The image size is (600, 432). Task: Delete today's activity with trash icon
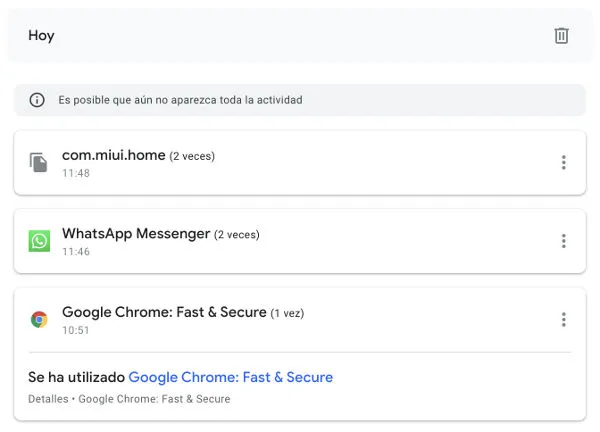coord(561,36)
